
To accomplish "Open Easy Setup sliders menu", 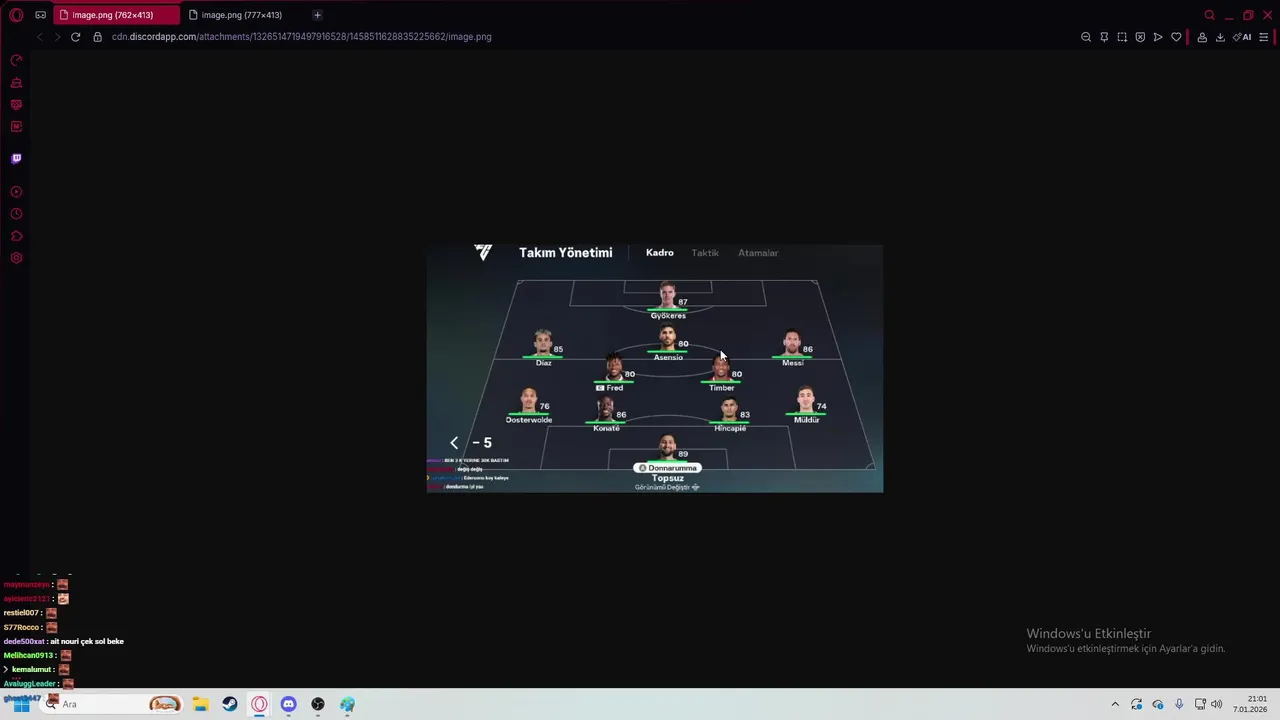I will click(1264, 37).
